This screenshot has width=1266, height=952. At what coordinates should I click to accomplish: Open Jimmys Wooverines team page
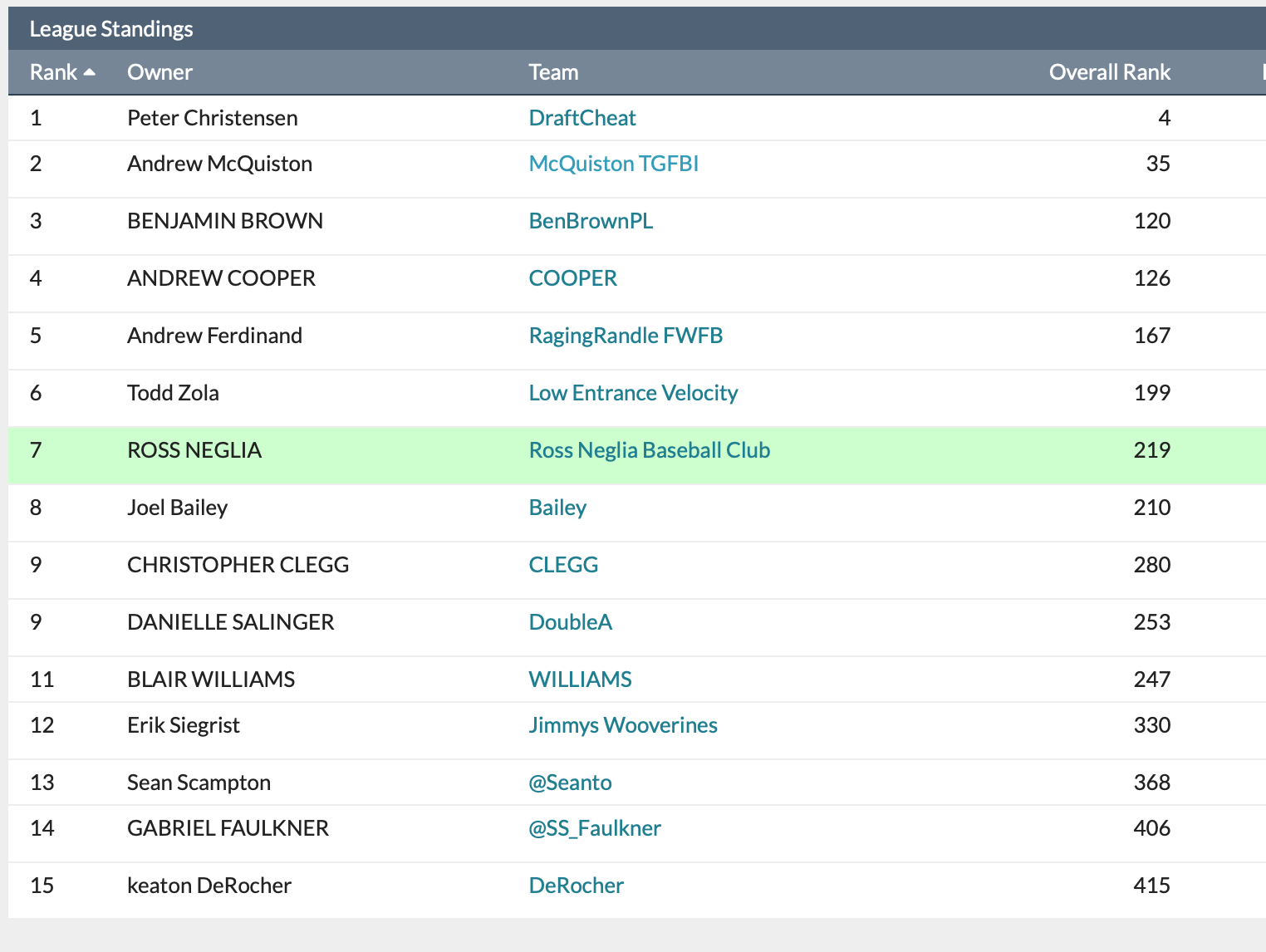pyautogui.click(x=623, y=725)
